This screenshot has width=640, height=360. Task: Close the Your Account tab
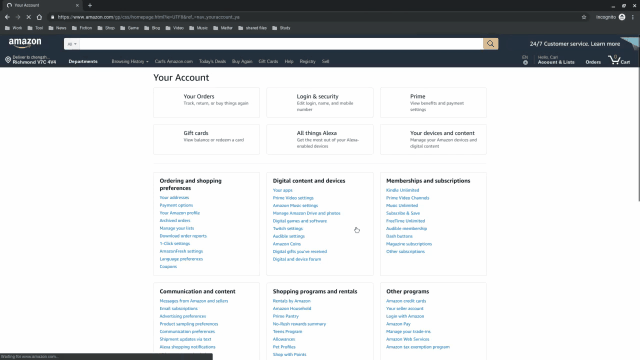pyautogui.click(x=77, y=5)
